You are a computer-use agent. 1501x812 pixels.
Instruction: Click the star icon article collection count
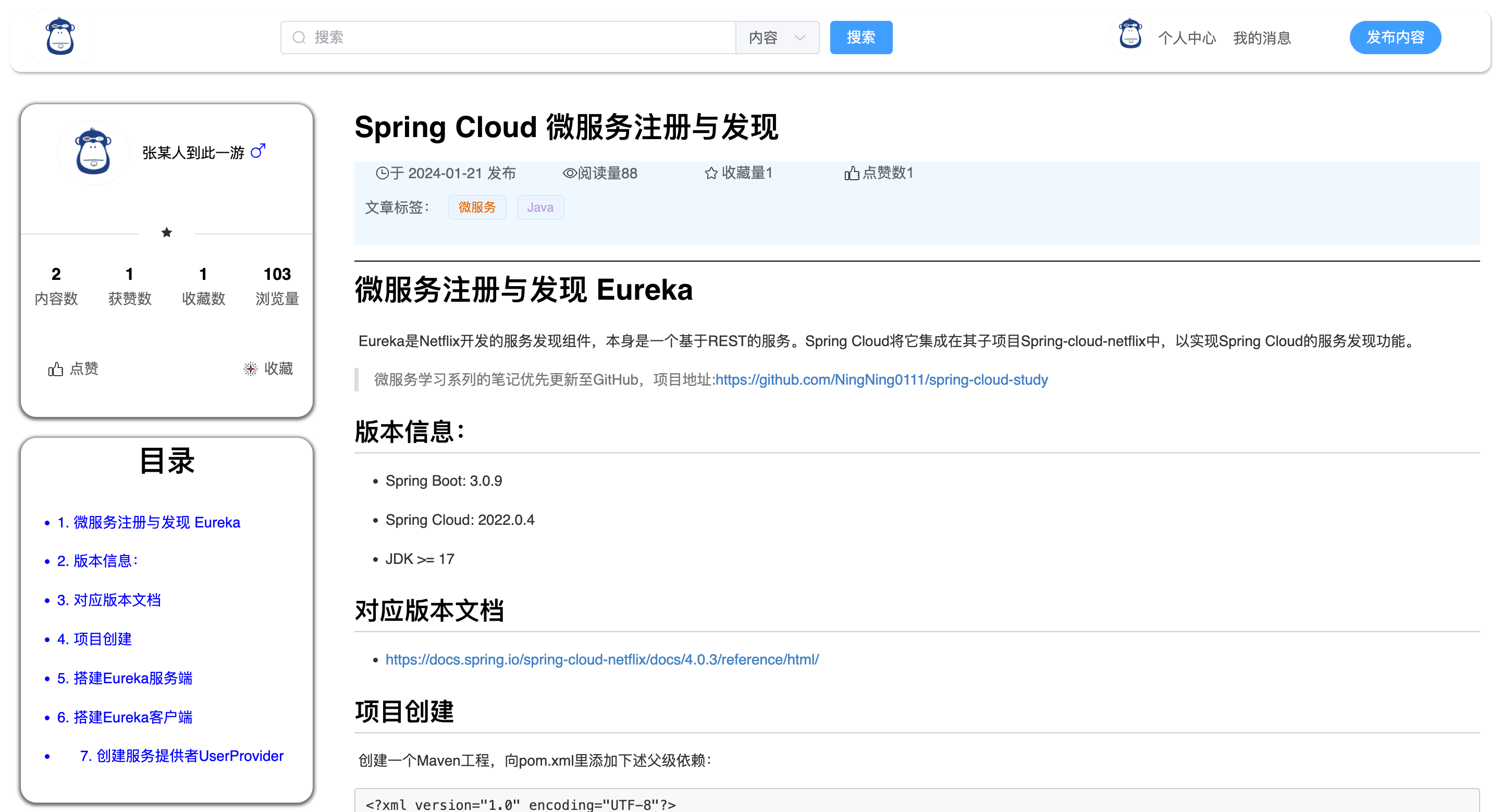click(x=711, y=173)
